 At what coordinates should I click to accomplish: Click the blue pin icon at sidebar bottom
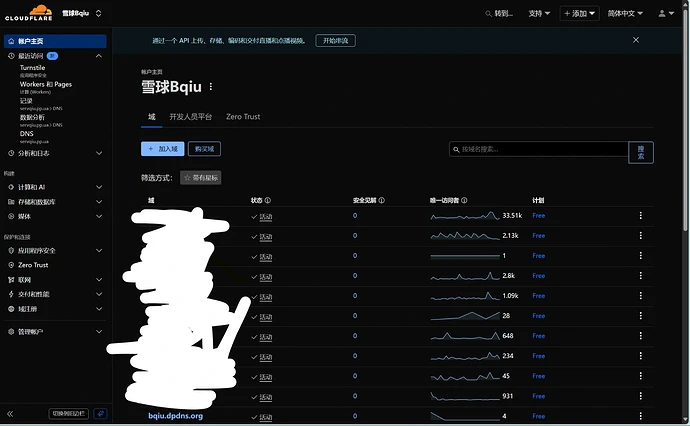pos(100,413)
